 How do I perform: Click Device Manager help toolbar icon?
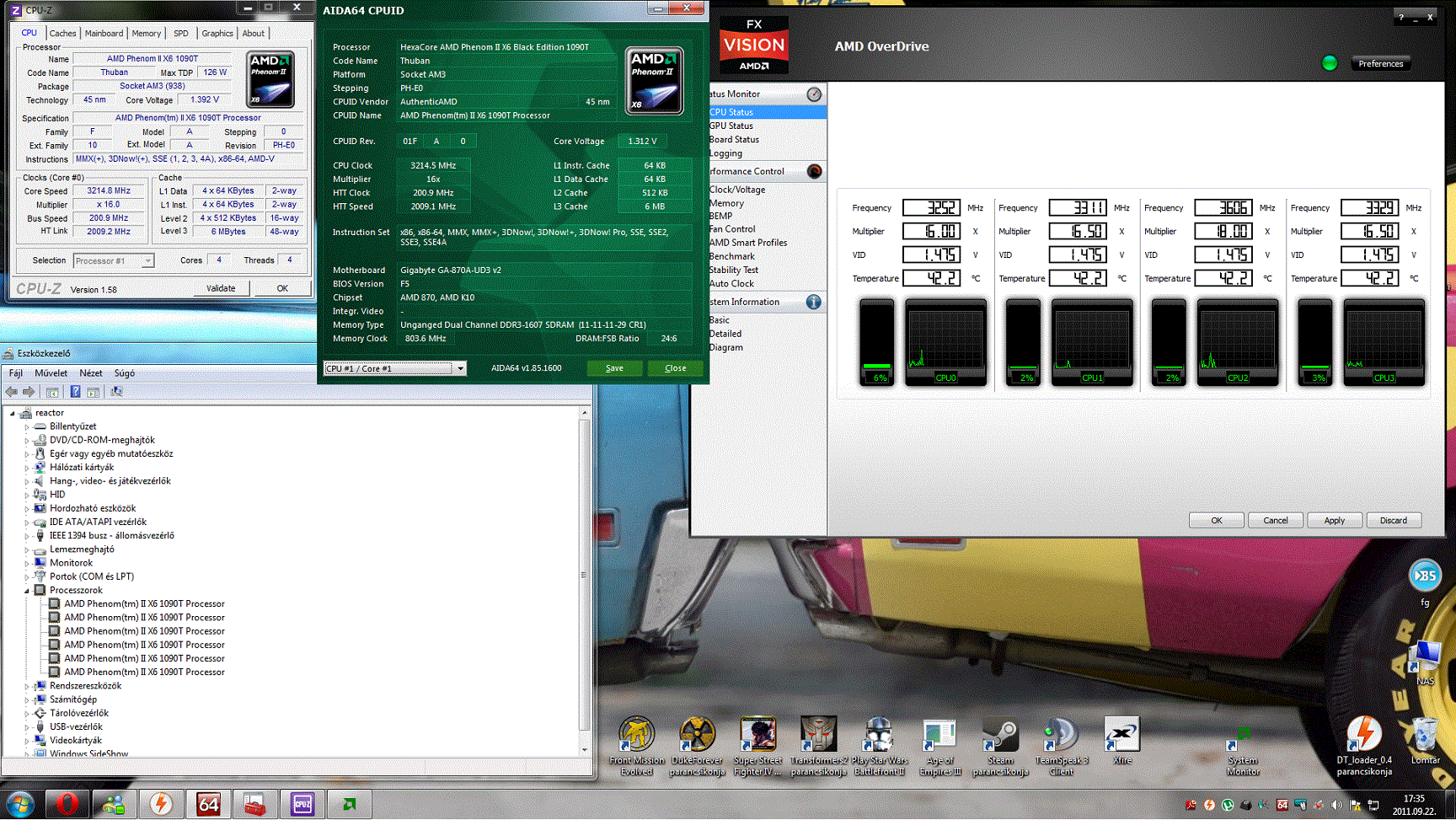[75, 392]
